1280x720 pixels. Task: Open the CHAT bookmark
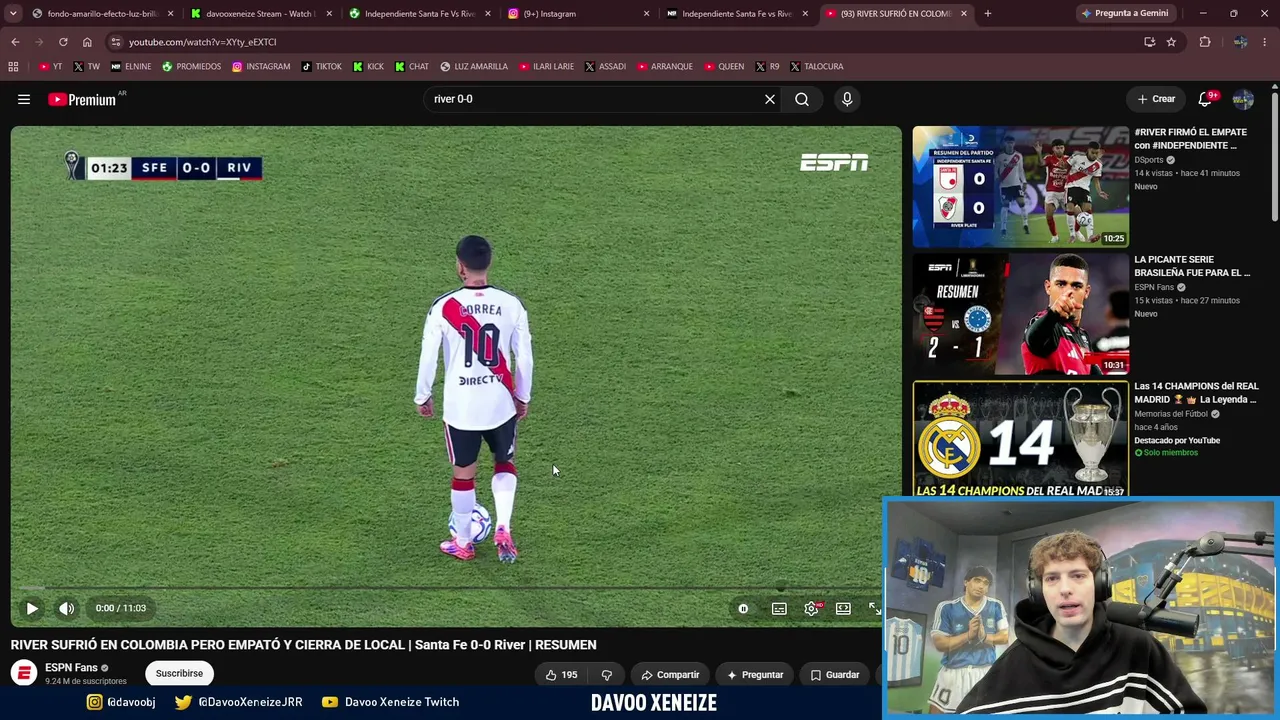tap(412, 67)
